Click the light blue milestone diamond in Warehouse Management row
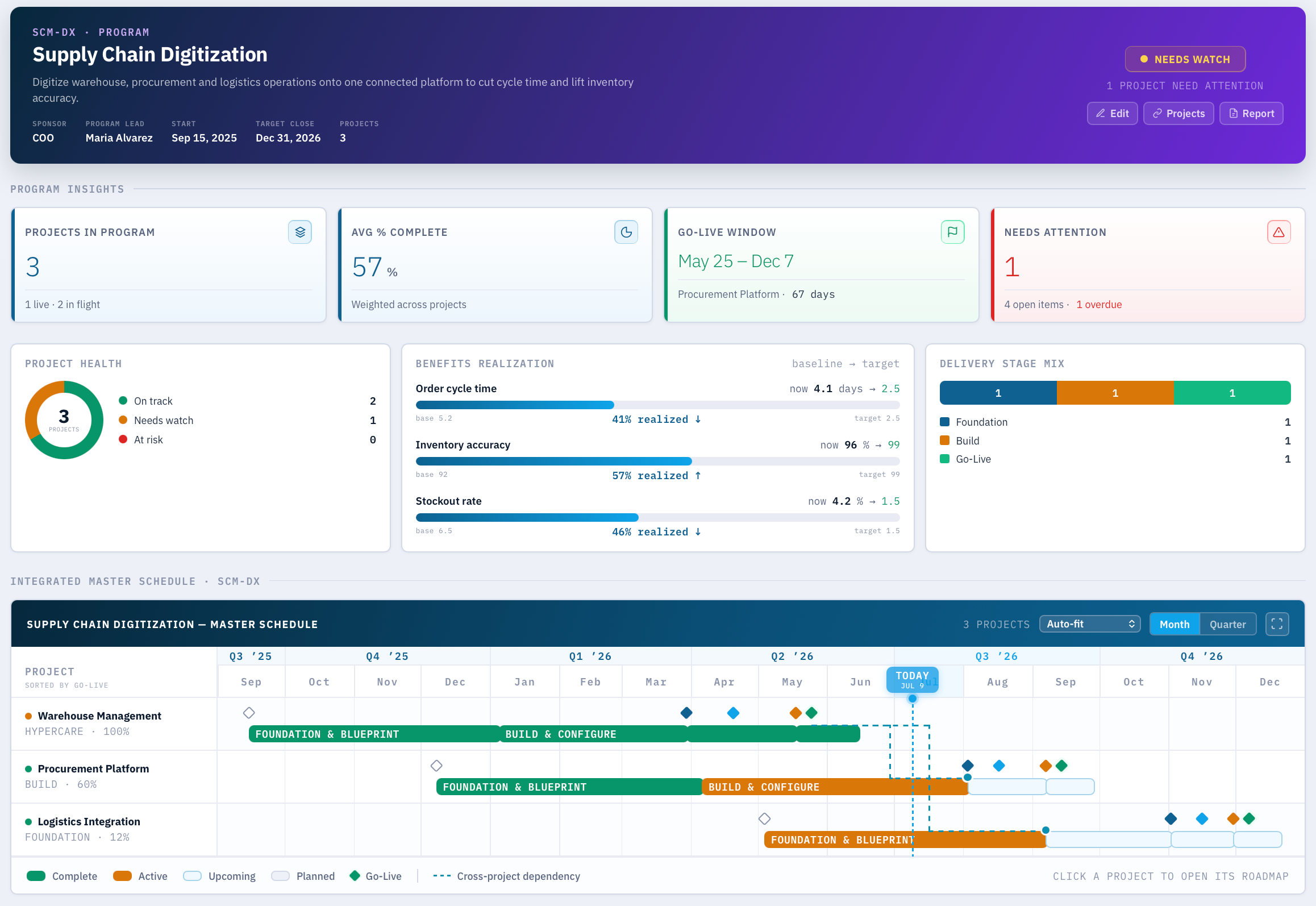This screenshot has width=1316, height=906. [x=734, y=713]
